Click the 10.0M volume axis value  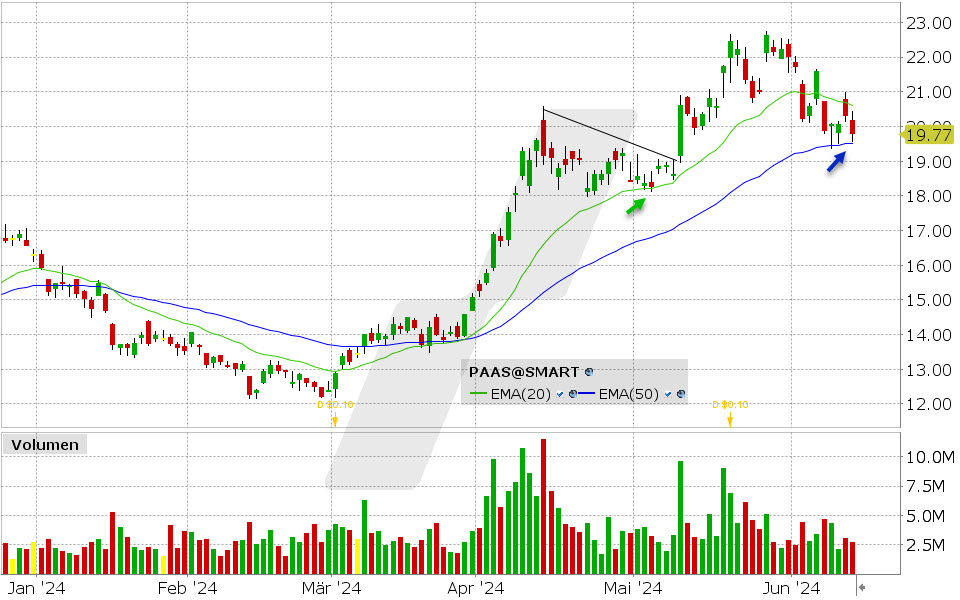[x=931, y=457]
